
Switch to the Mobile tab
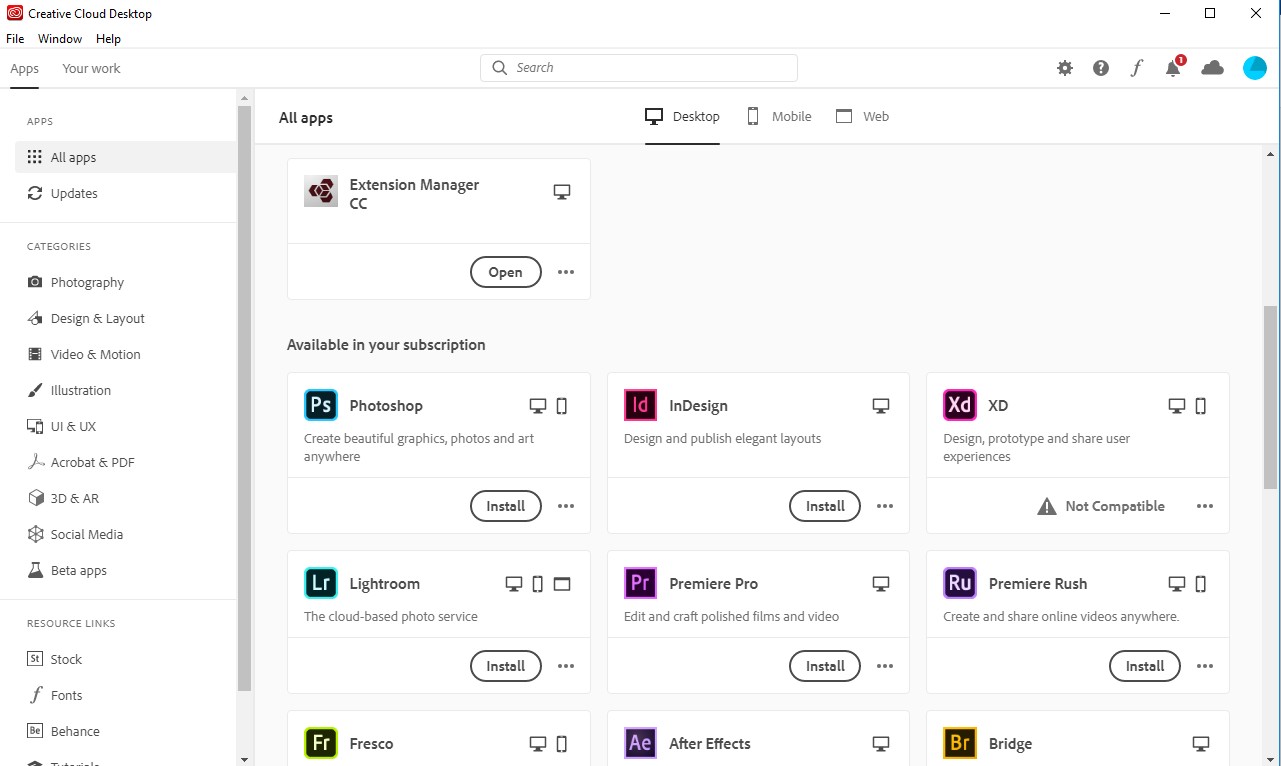(x=779, y=116)
